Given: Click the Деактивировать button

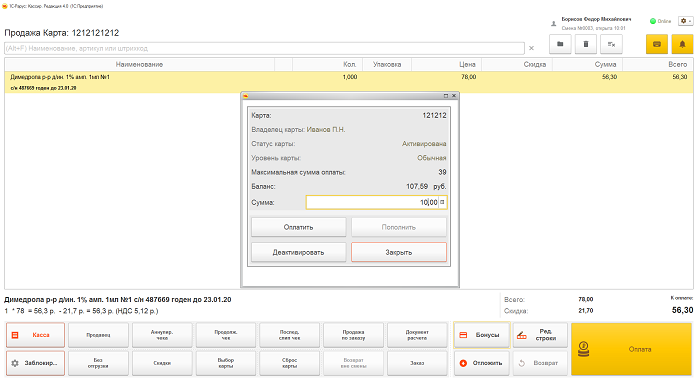Looking at the screenshot, I should pyautogui.click(x=298, y=252).
